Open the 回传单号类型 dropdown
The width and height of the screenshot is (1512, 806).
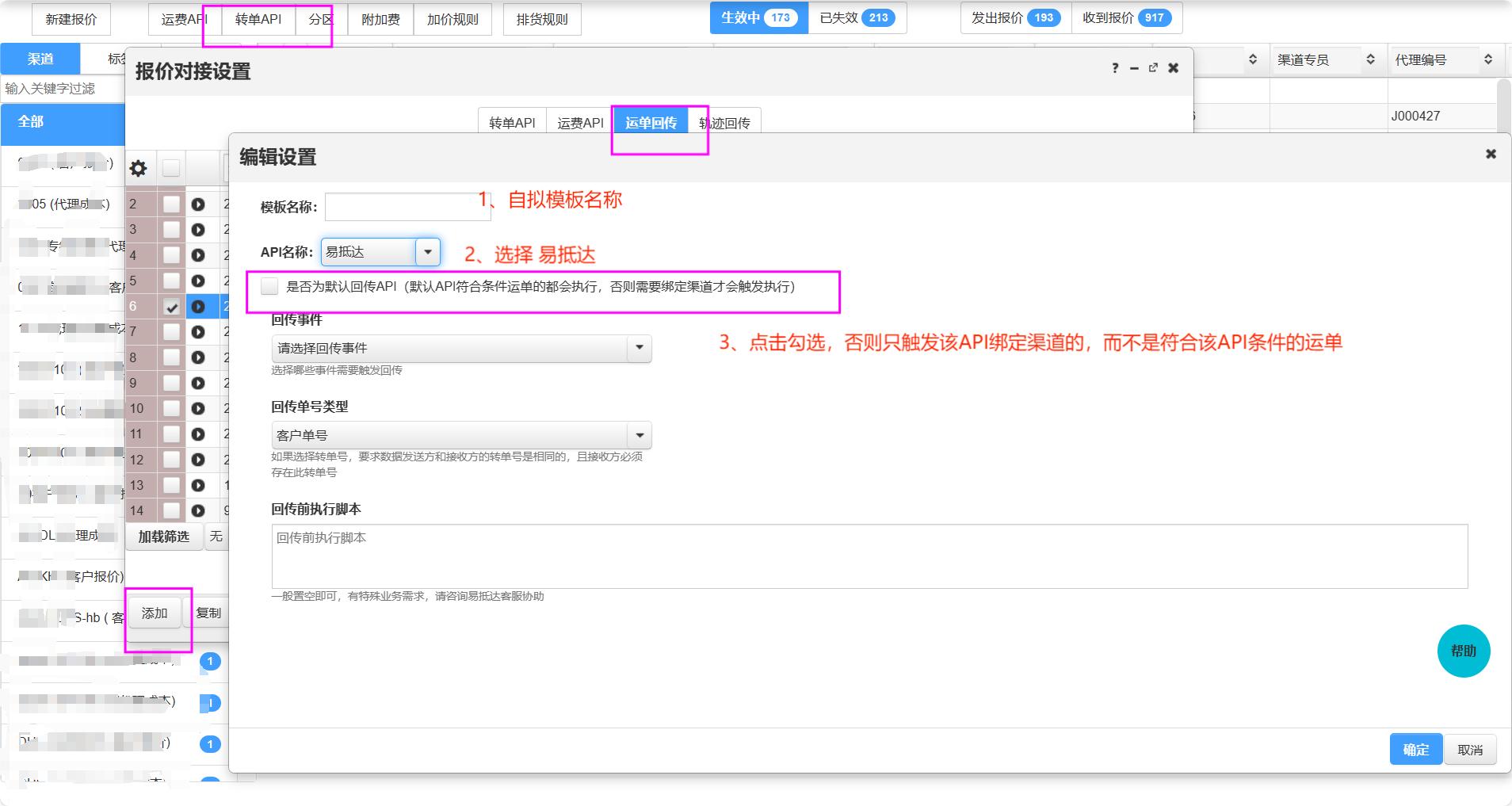461,435
